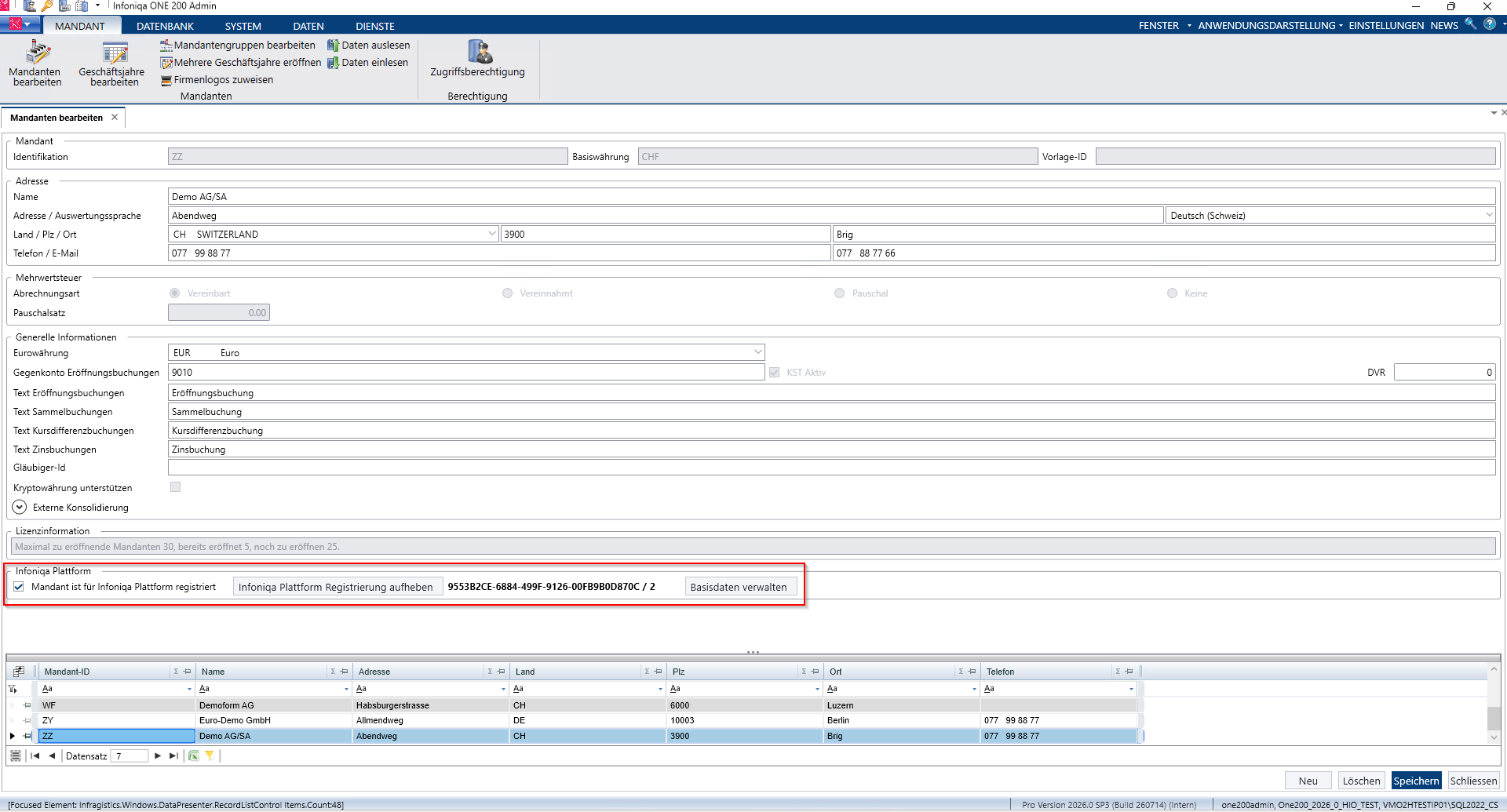
Task: Click the key icon in quick access toolbar
Action: click(x=47, y=6)
